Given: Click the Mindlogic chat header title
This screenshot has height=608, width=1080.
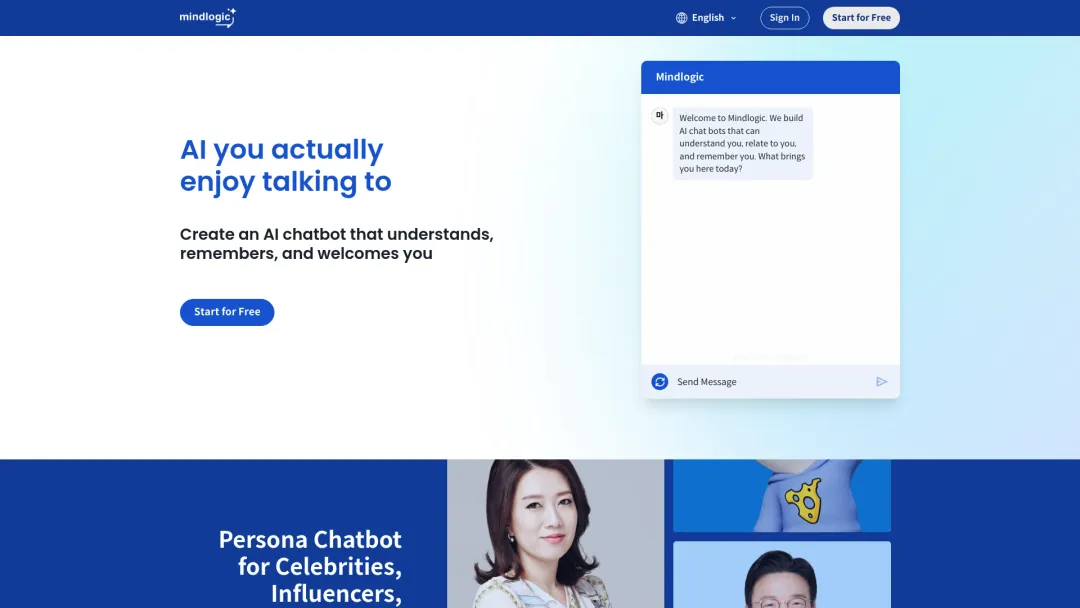Looking at the screenshot, I should 680,77.
